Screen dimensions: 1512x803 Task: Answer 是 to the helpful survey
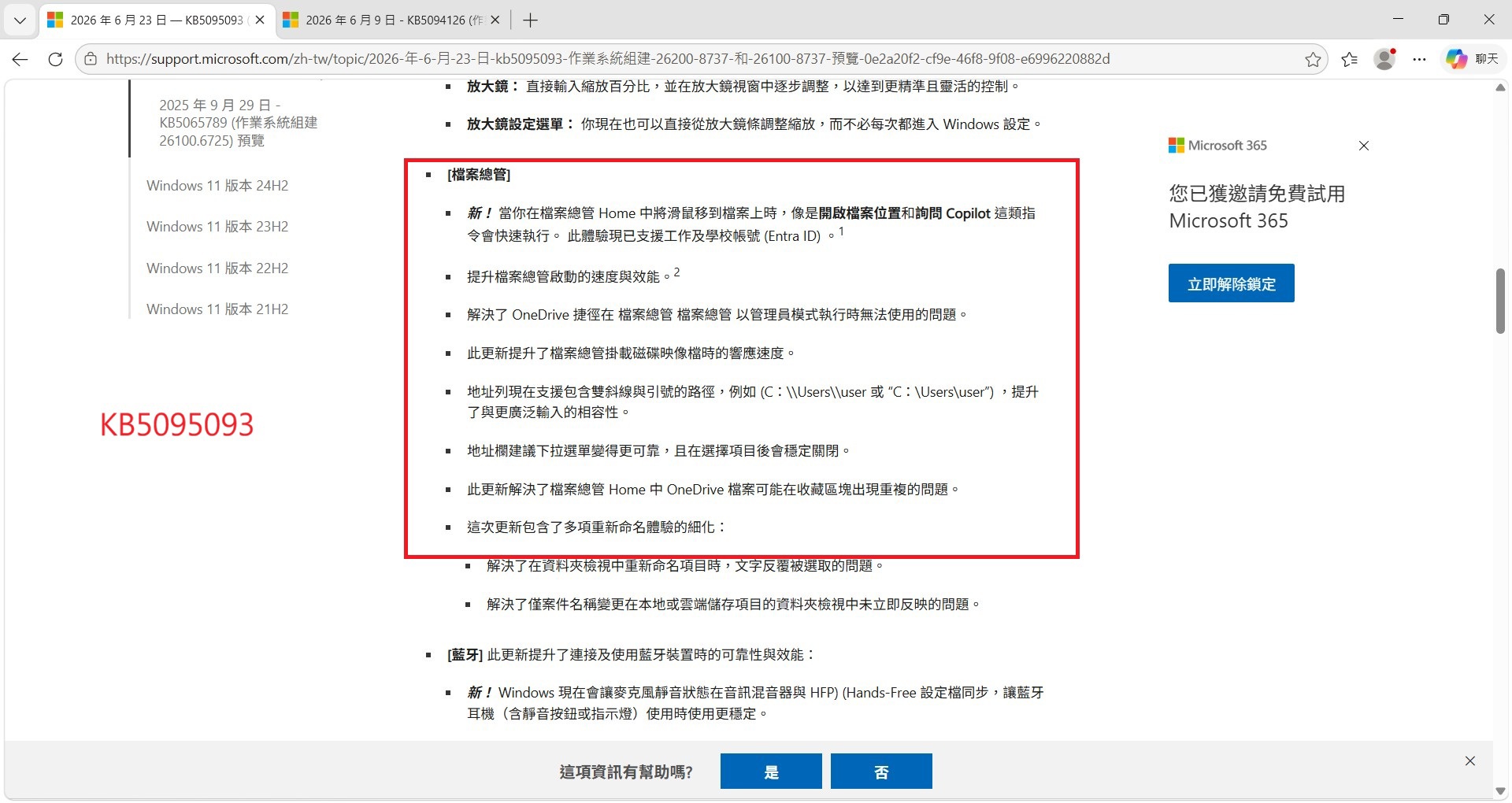pyautogui.click(x=771, y=772)
